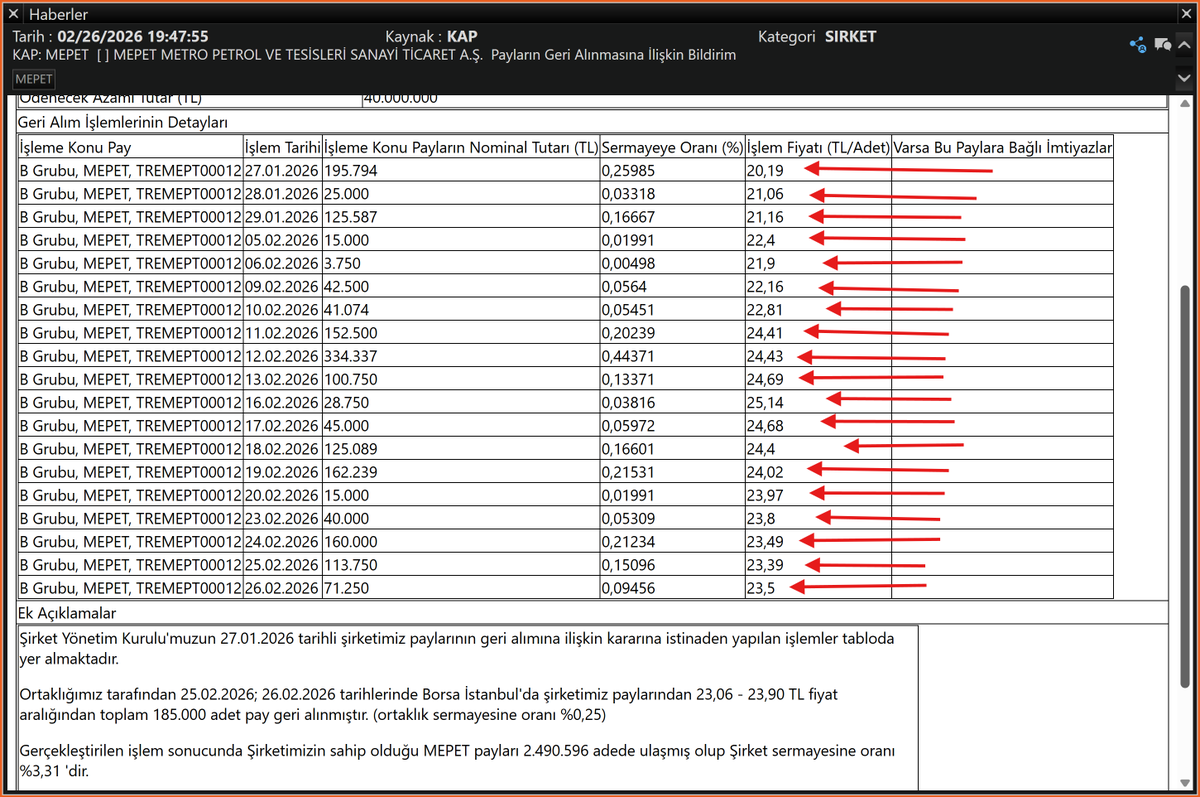Select the ratio cell 0,15096
This screenshot has width=1200, height=797.
click(x=672, y=565)
